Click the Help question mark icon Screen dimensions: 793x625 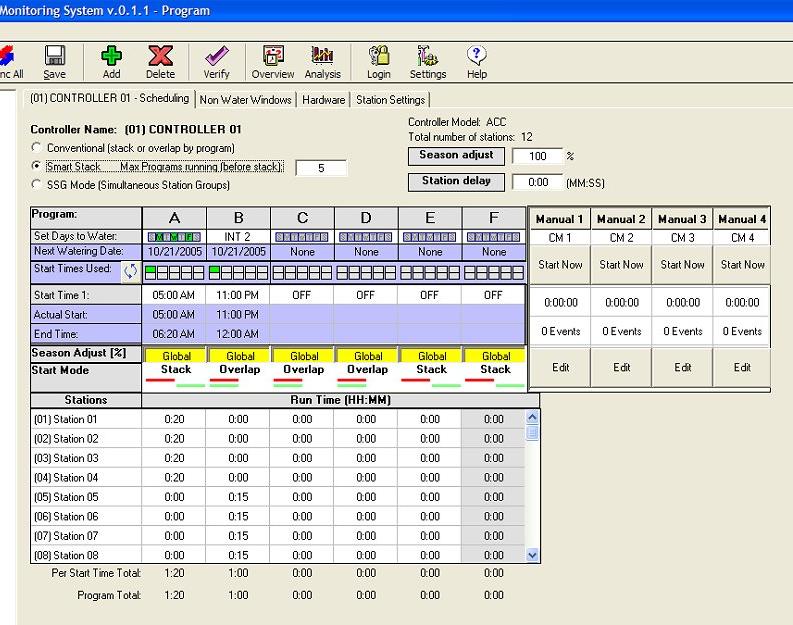476,56
